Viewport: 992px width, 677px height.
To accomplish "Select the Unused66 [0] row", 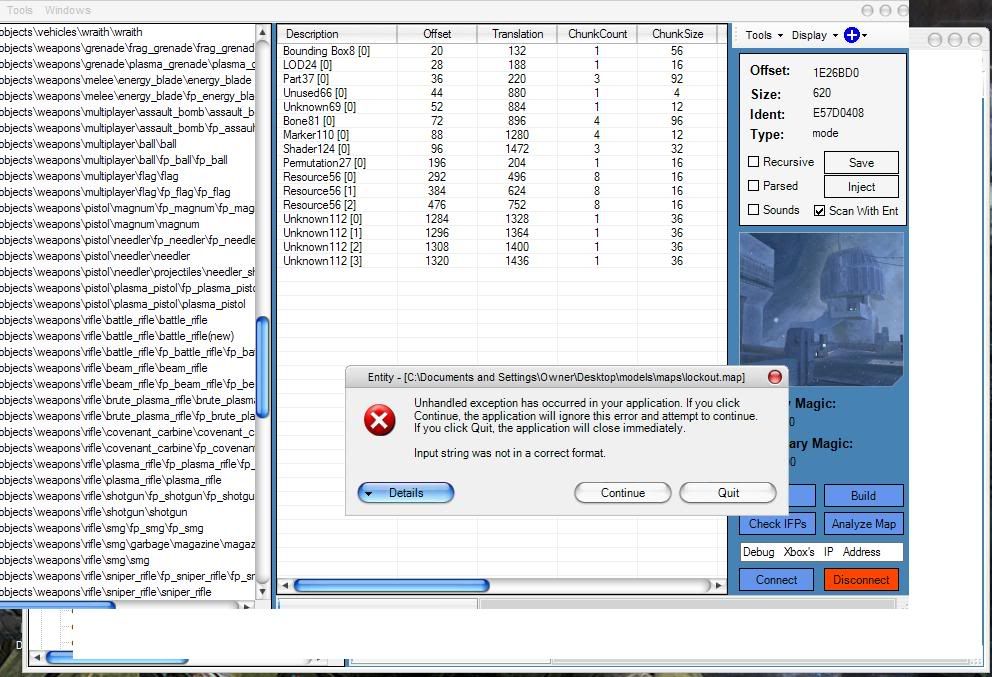I will 500,92.
